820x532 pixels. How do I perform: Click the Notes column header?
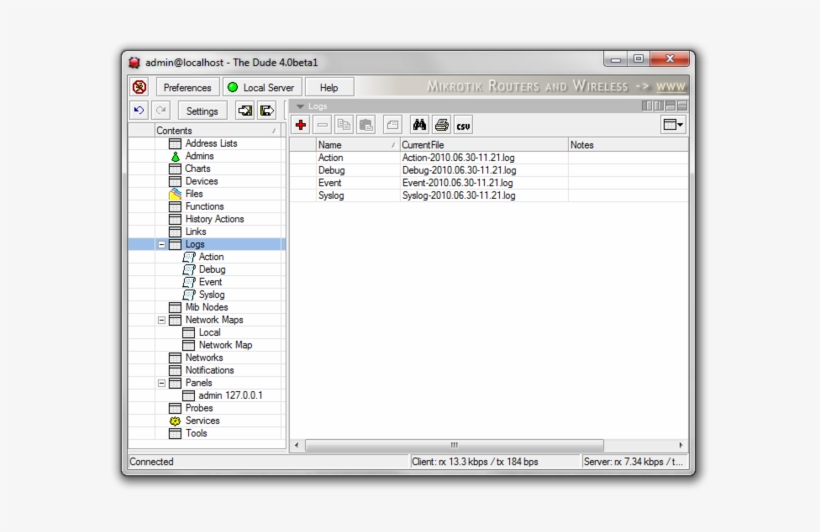click(628, 145)
